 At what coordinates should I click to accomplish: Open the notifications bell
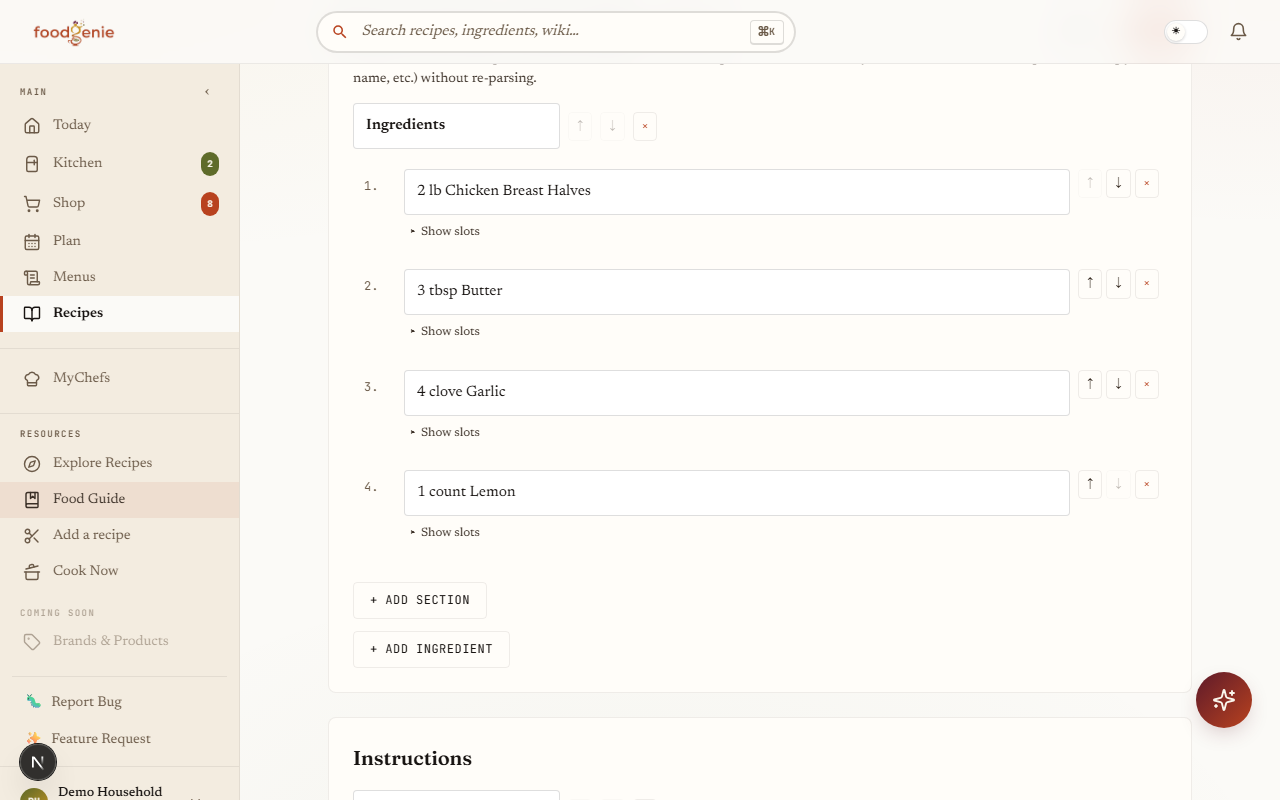click(1238, 32)
